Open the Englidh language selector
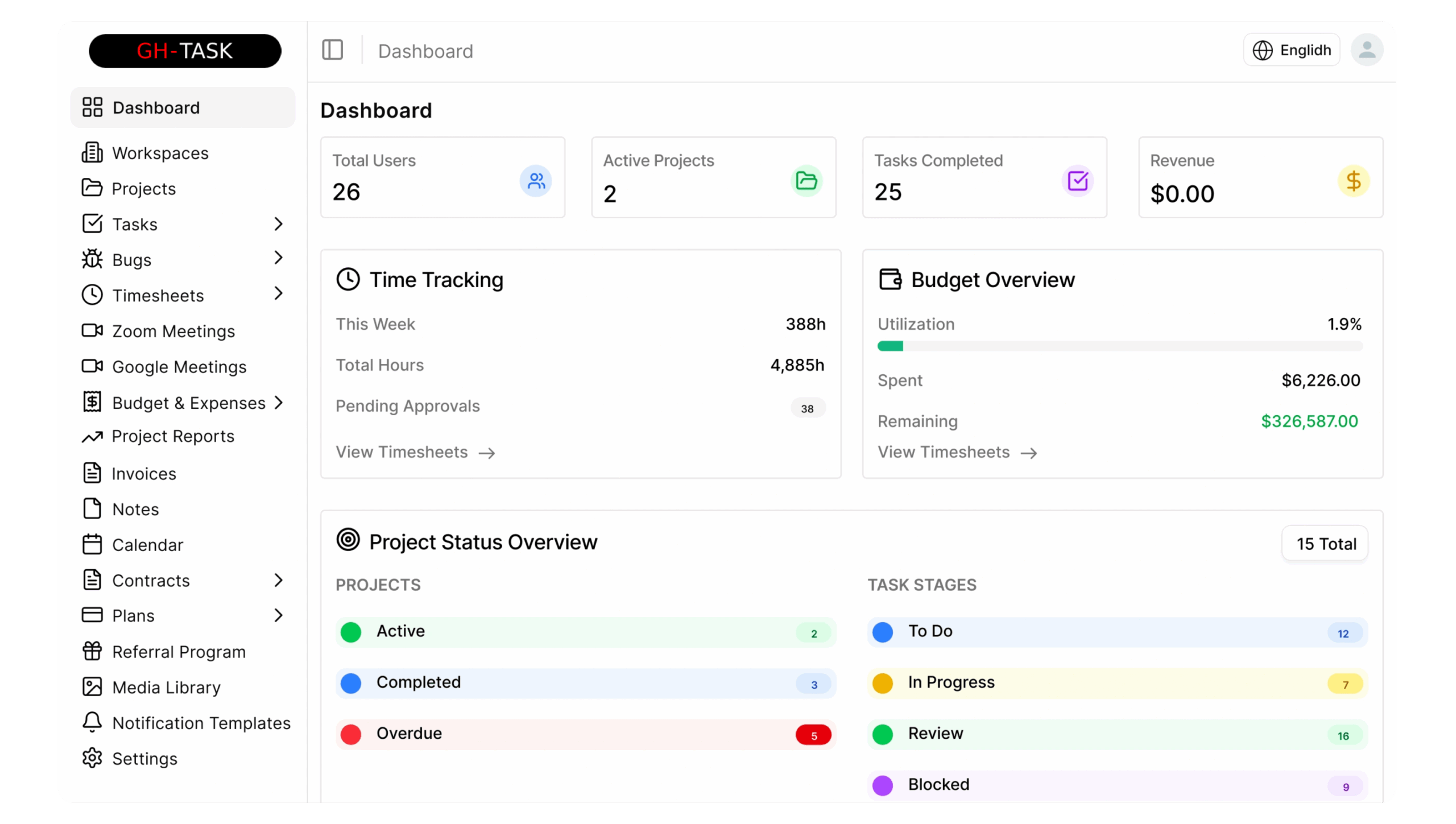Viewport: 1456px width, 824px height. (x=1291, y=50)
